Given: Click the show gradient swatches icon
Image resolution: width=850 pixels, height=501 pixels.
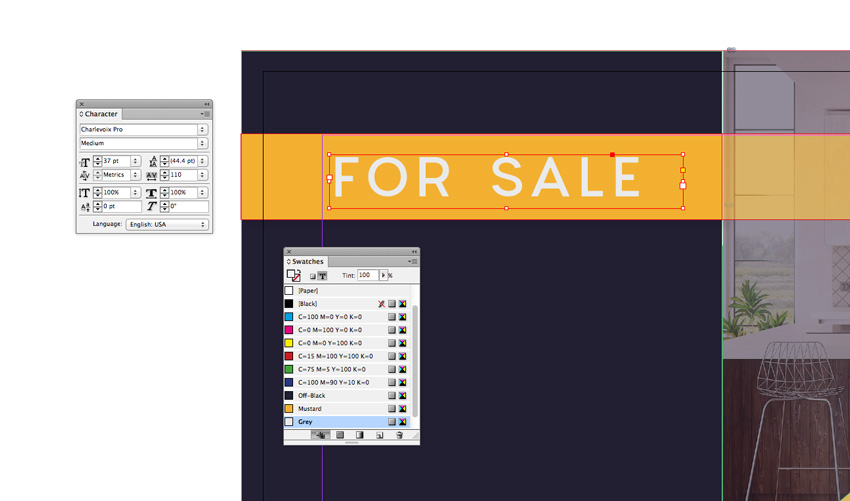Looking at the screenshot, I should coord(360,435).
